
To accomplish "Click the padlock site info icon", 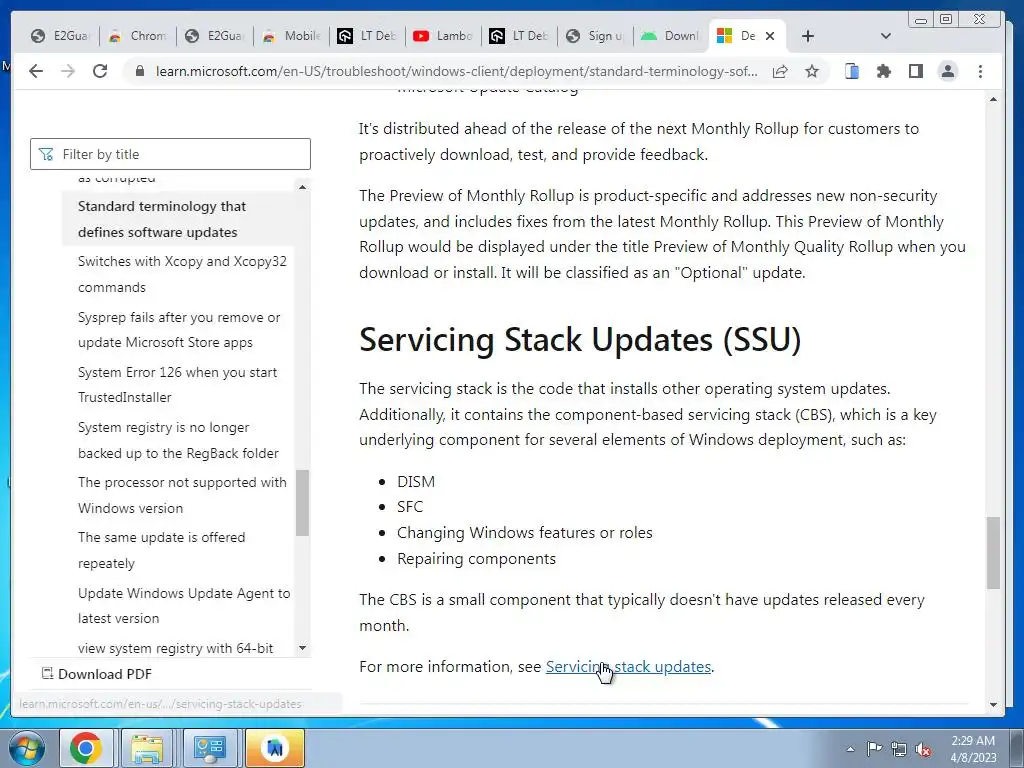I will point(140,71).
